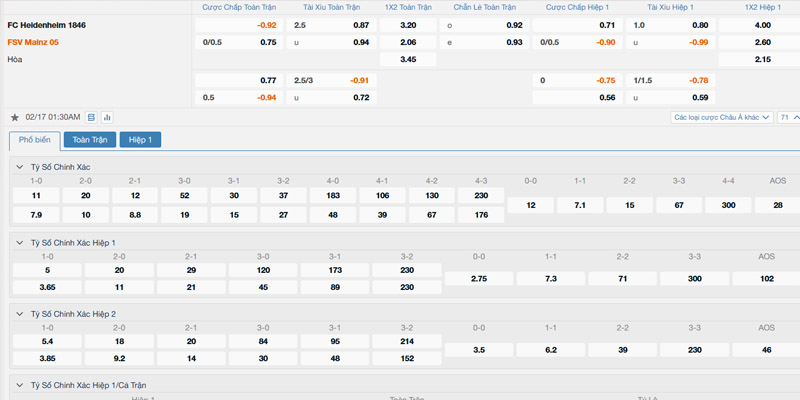Viewport: 800px width, 400px height.
Task: Open the Các loại cược Châu Á khác dropdown
Action: click(722, 118)
